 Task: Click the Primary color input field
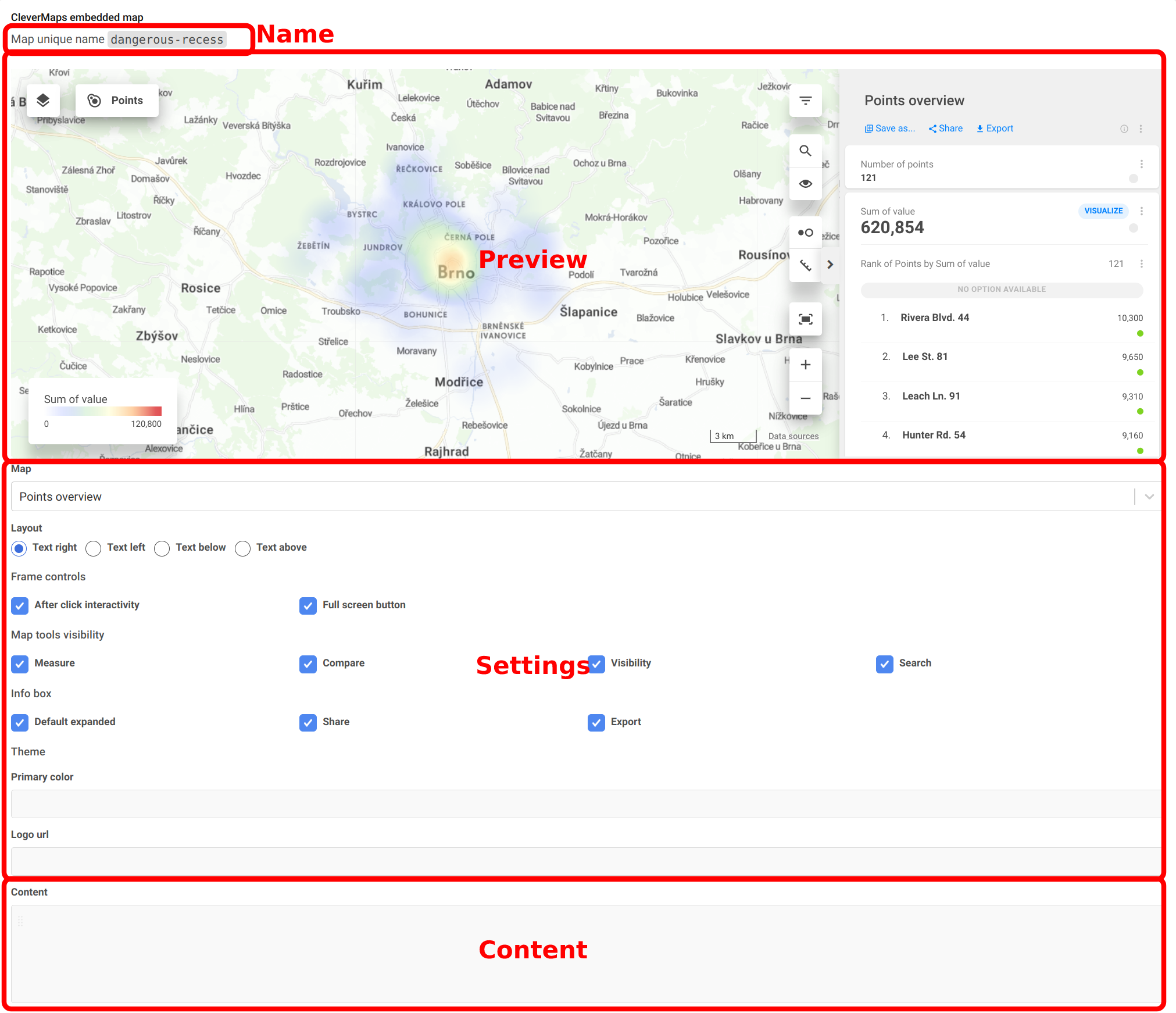coord(585,804)
